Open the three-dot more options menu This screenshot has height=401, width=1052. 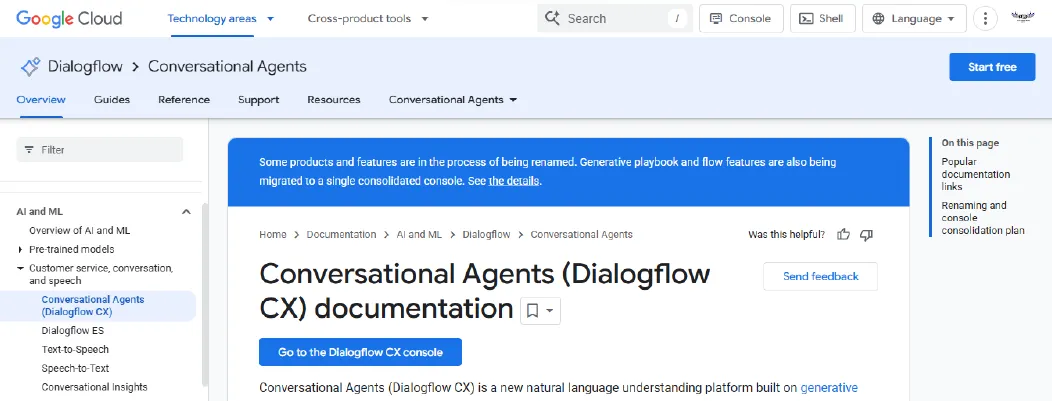coord(985,18)
